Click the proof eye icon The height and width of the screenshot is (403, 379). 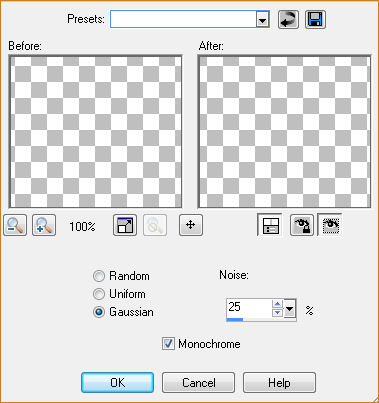coord(330,225)
